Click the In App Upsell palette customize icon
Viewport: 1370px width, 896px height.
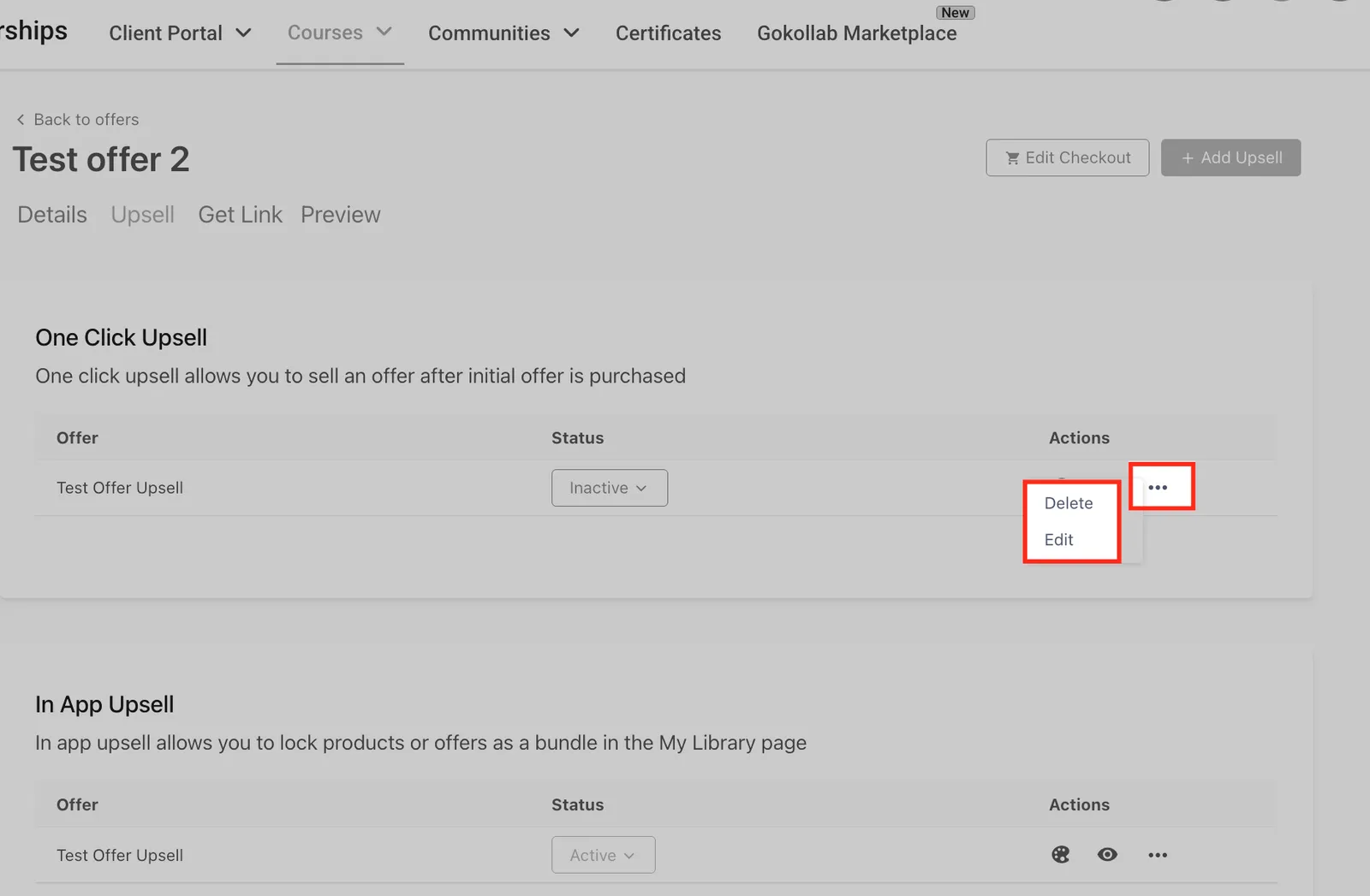coord(1060,854)
